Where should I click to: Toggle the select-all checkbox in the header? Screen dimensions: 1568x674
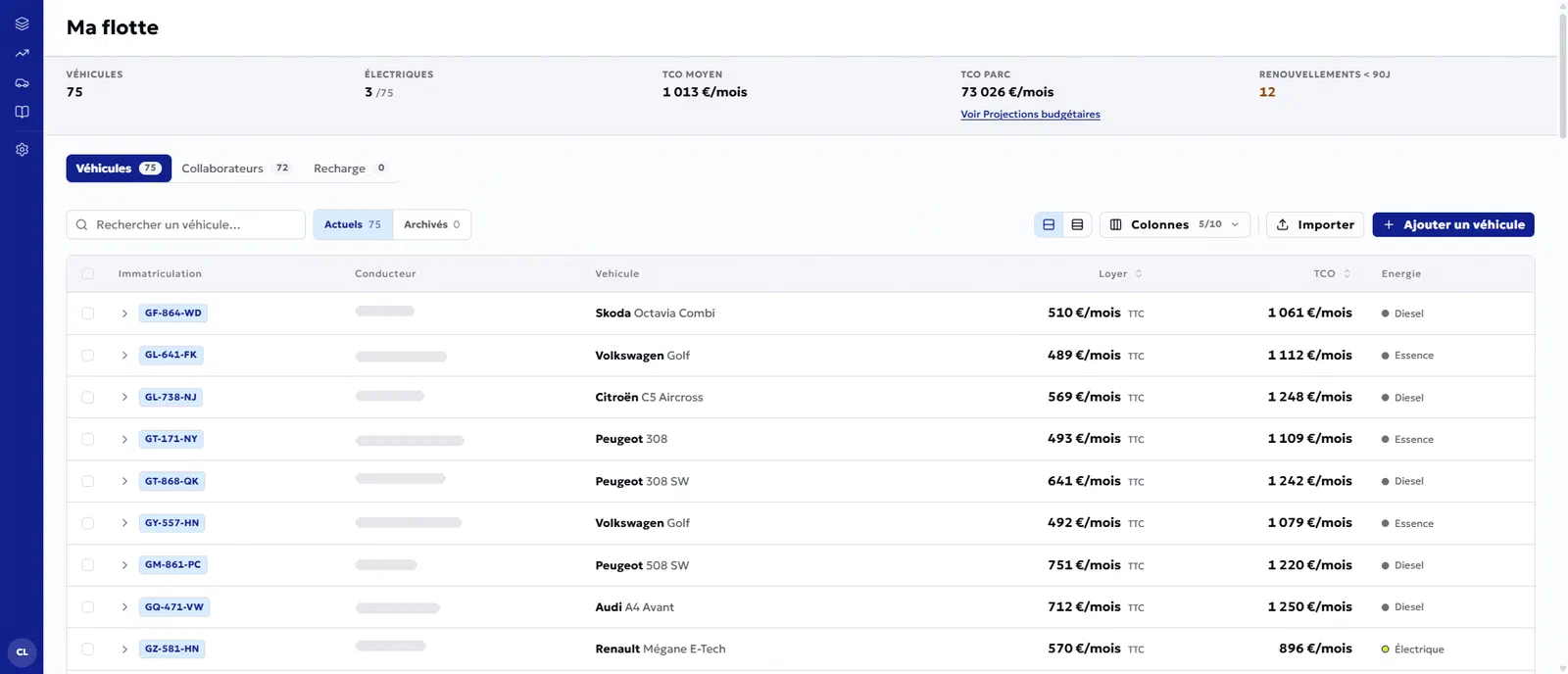click(88, 274)
